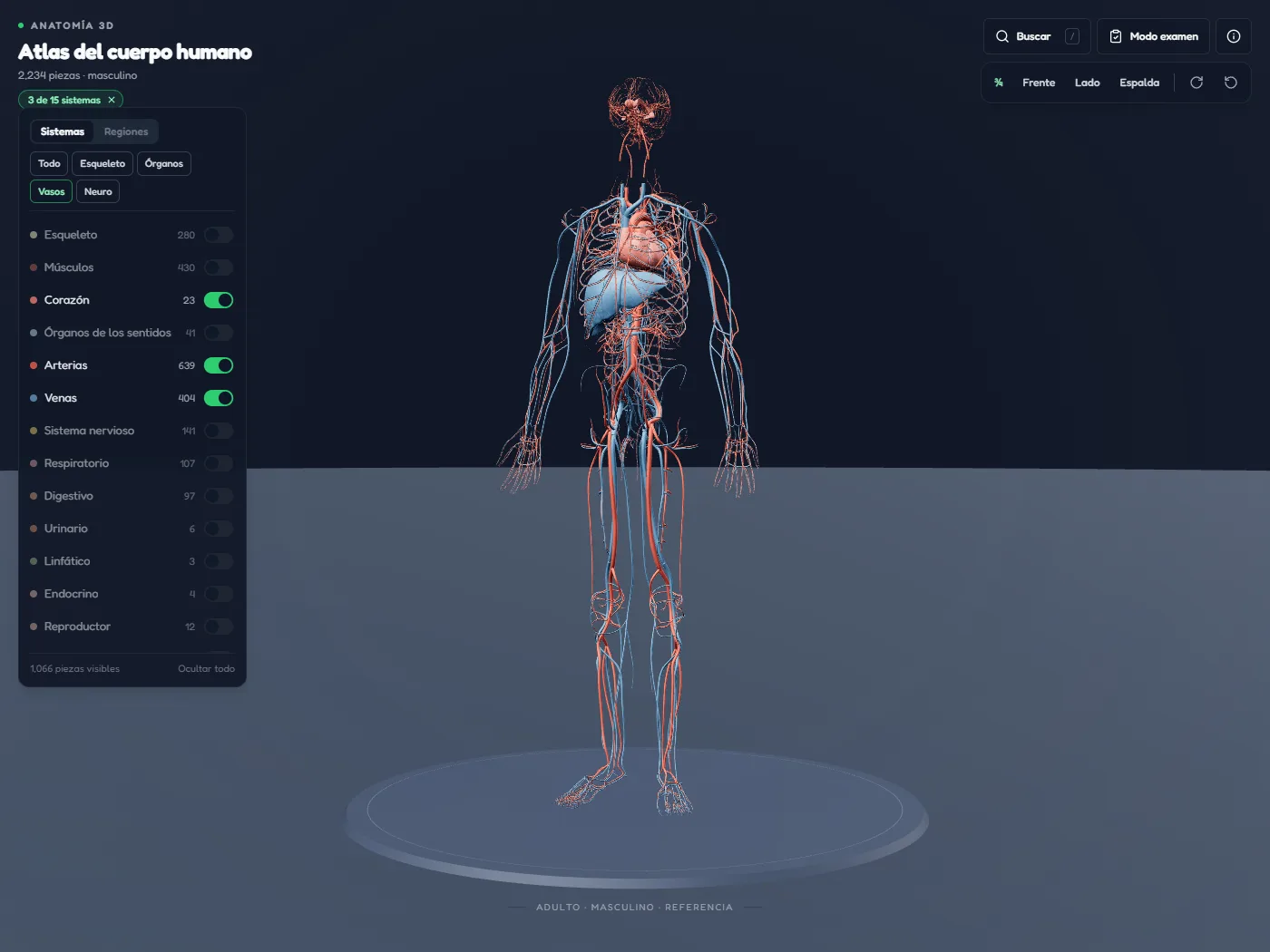Enable the Urinario toggle

coord(219,529)
